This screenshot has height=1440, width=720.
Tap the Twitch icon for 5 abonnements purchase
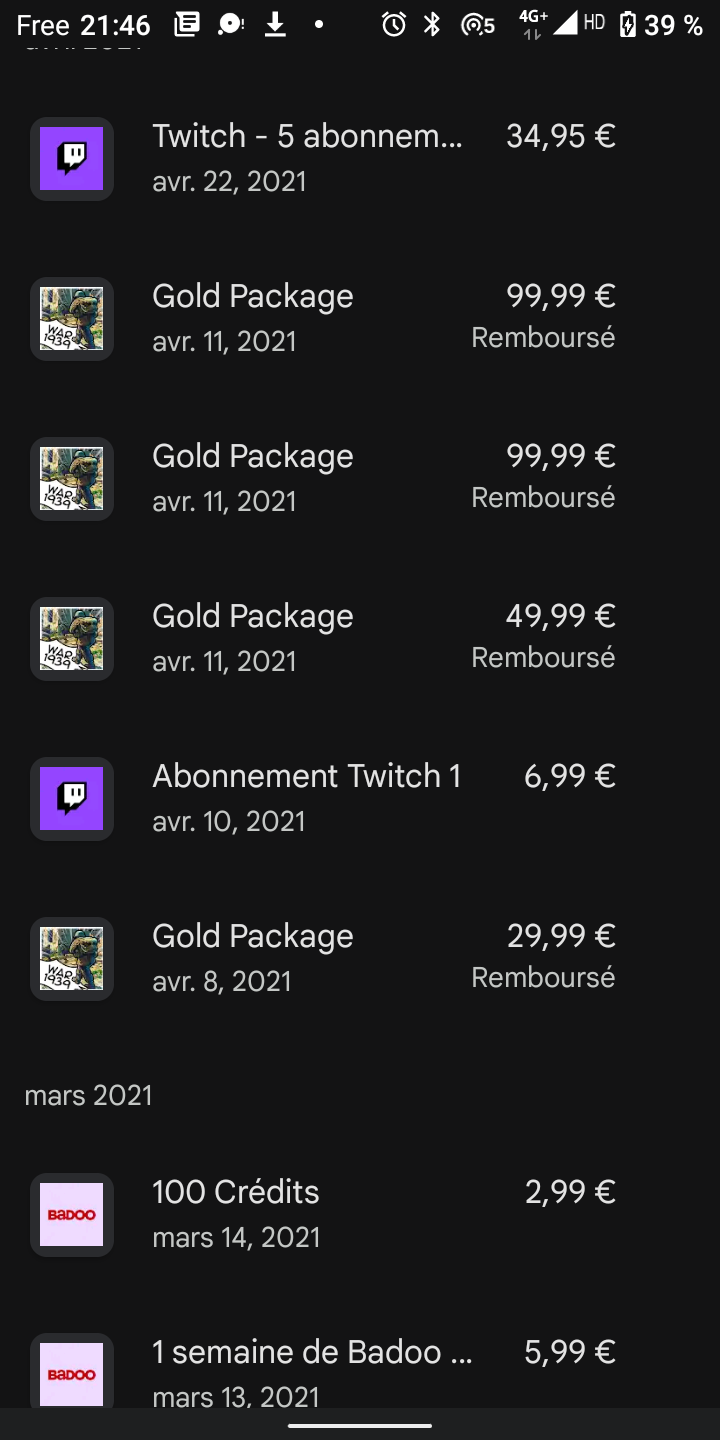(x=72, y=159)
